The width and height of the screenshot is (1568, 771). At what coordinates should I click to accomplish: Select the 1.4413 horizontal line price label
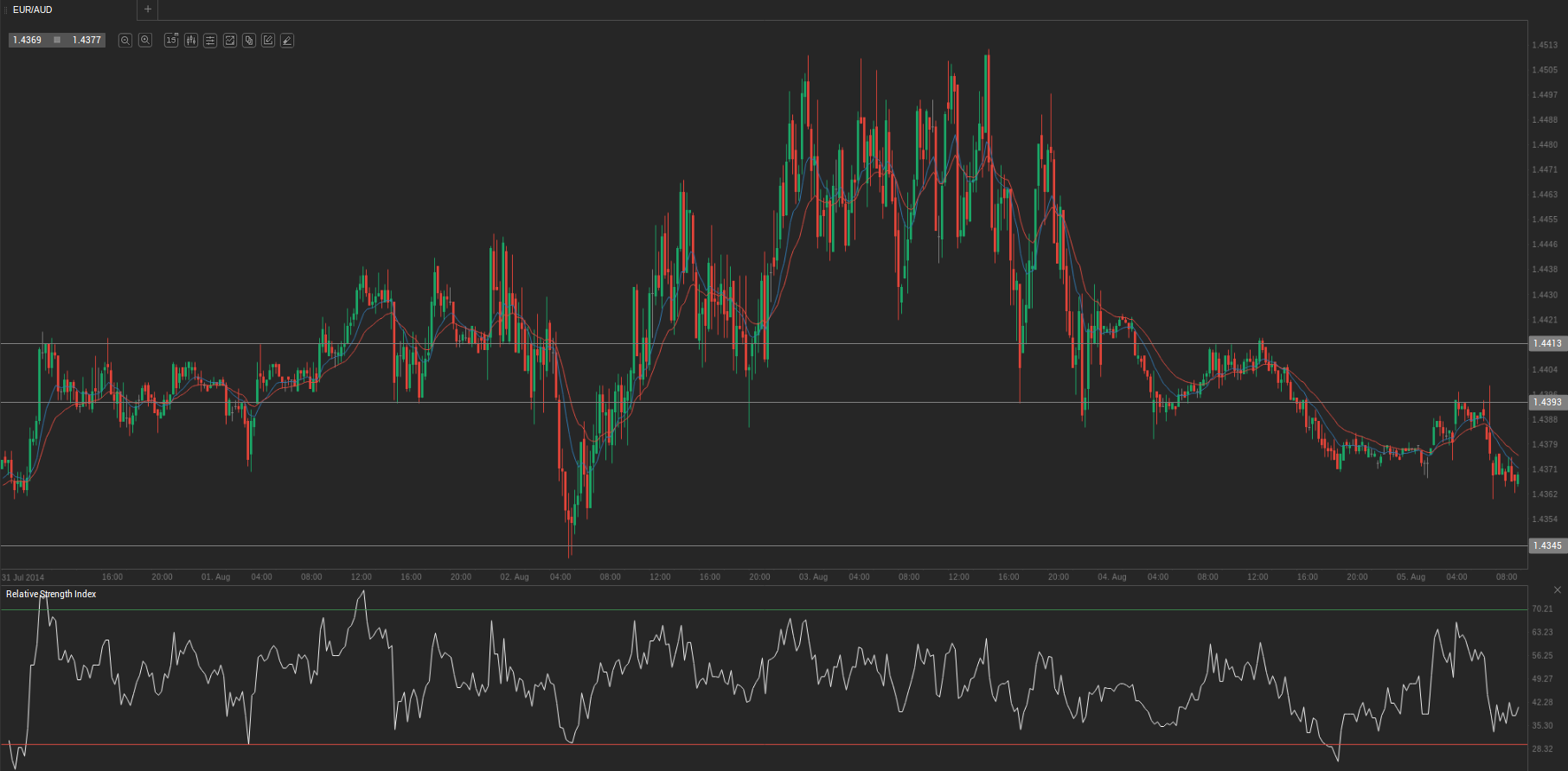[x=1547, y=344]
